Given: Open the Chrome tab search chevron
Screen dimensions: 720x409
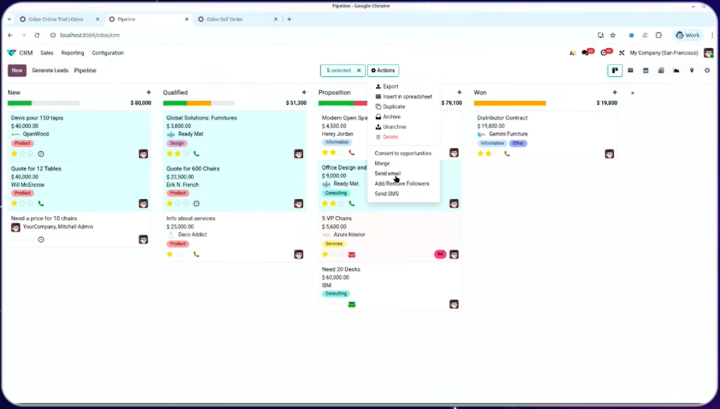Looking at the screenshot, I should click(x=9, y=19).
